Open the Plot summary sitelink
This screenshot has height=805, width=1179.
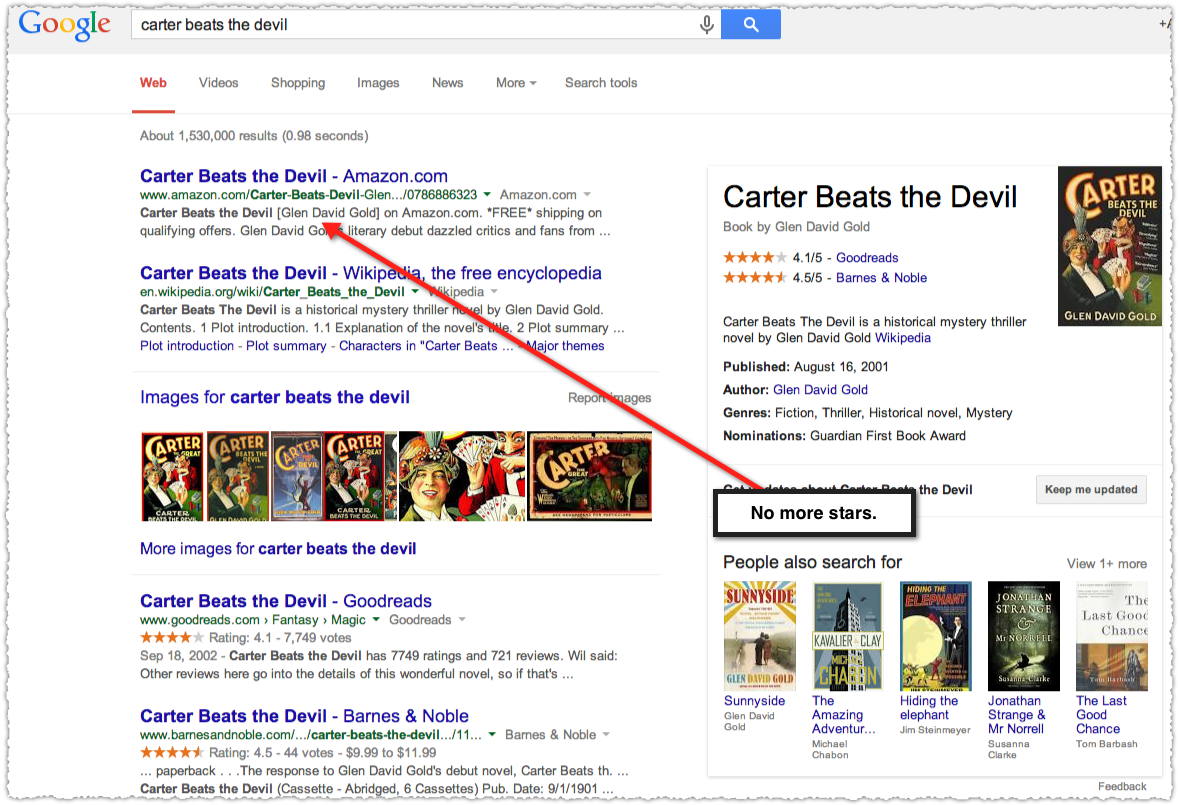[x=286, y=346]
